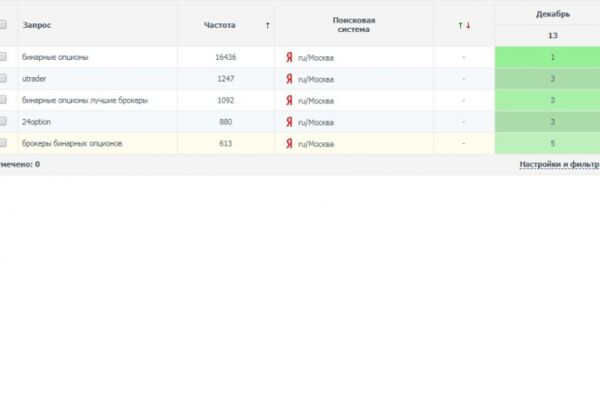Sort by the Частота arrow icon

pos(267,25)
